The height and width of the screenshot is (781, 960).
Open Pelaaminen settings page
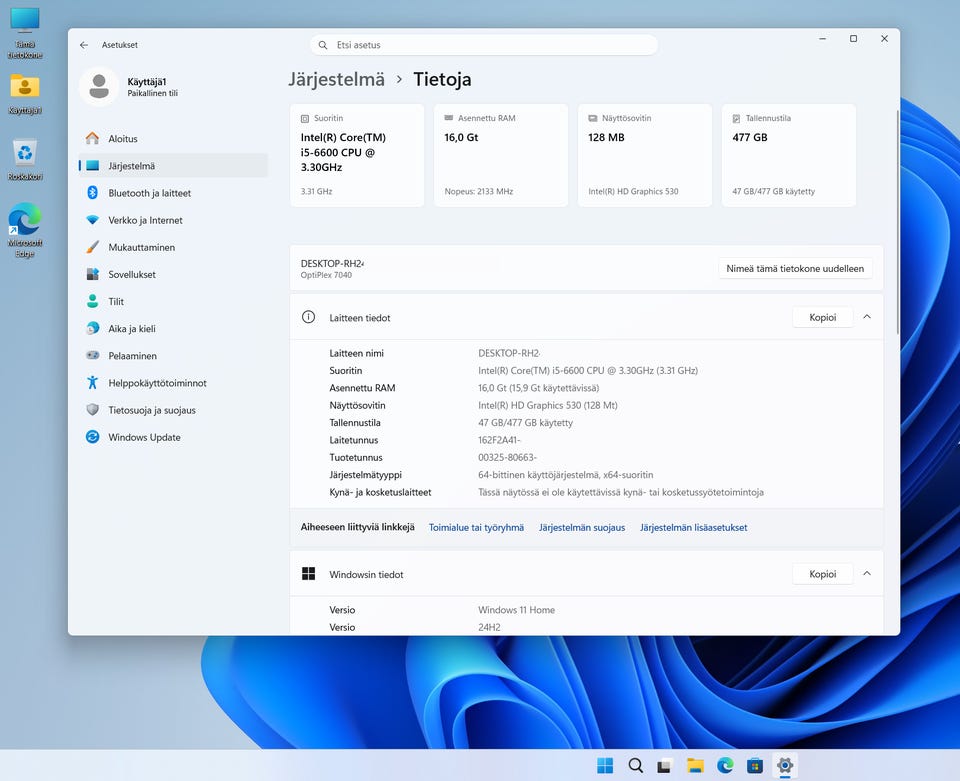point(174,355)
